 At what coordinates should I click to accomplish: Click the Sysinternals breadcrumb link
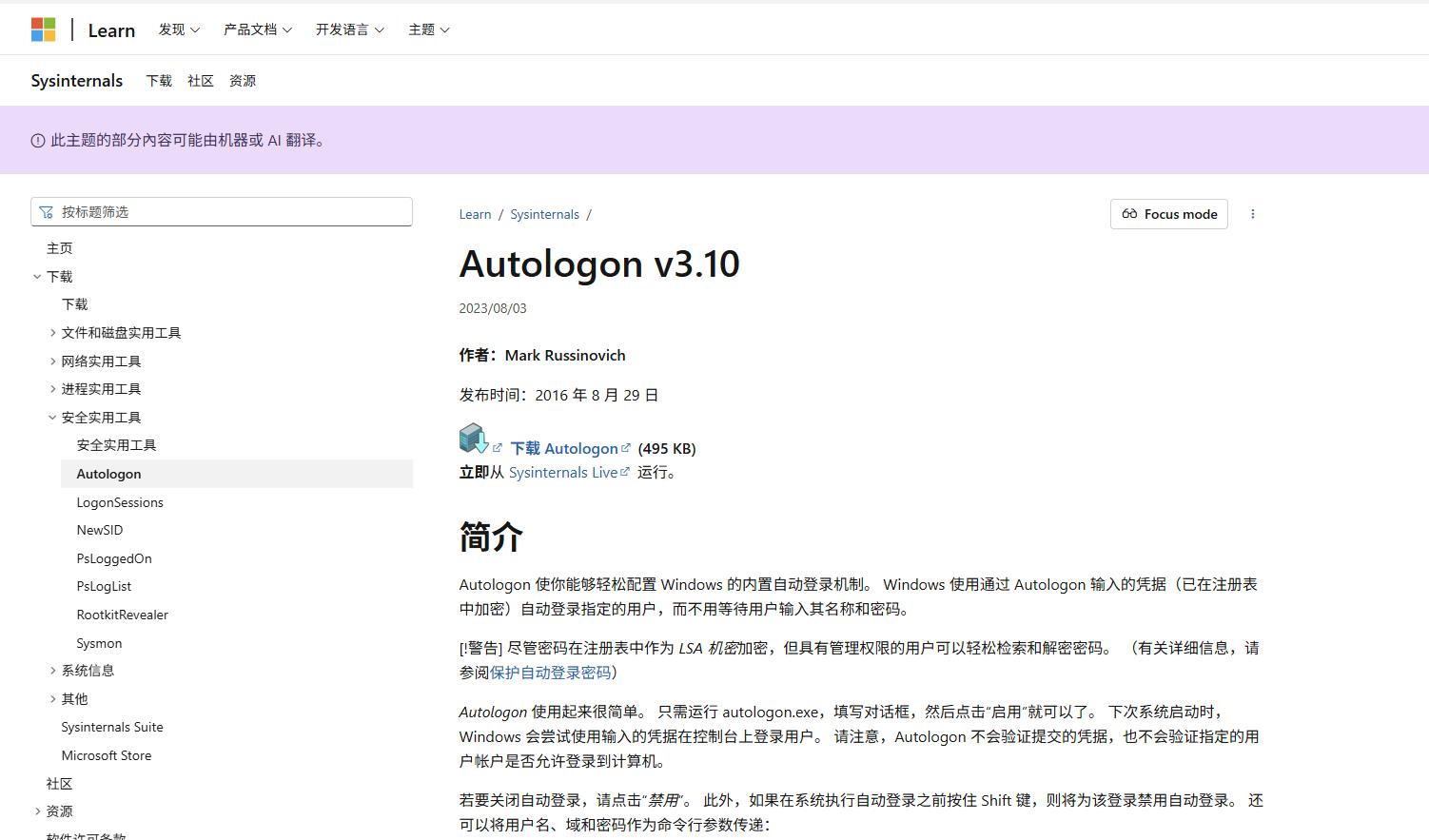[x=544, y=214]
